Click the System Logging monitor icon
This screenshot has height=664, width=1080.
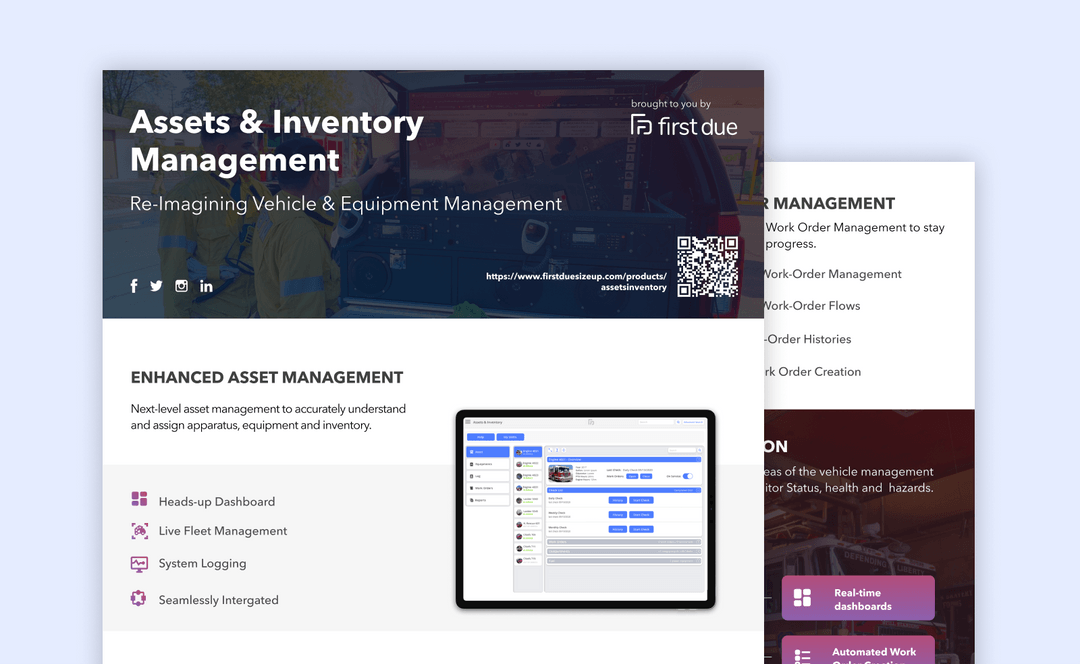[x=138, y=564]
